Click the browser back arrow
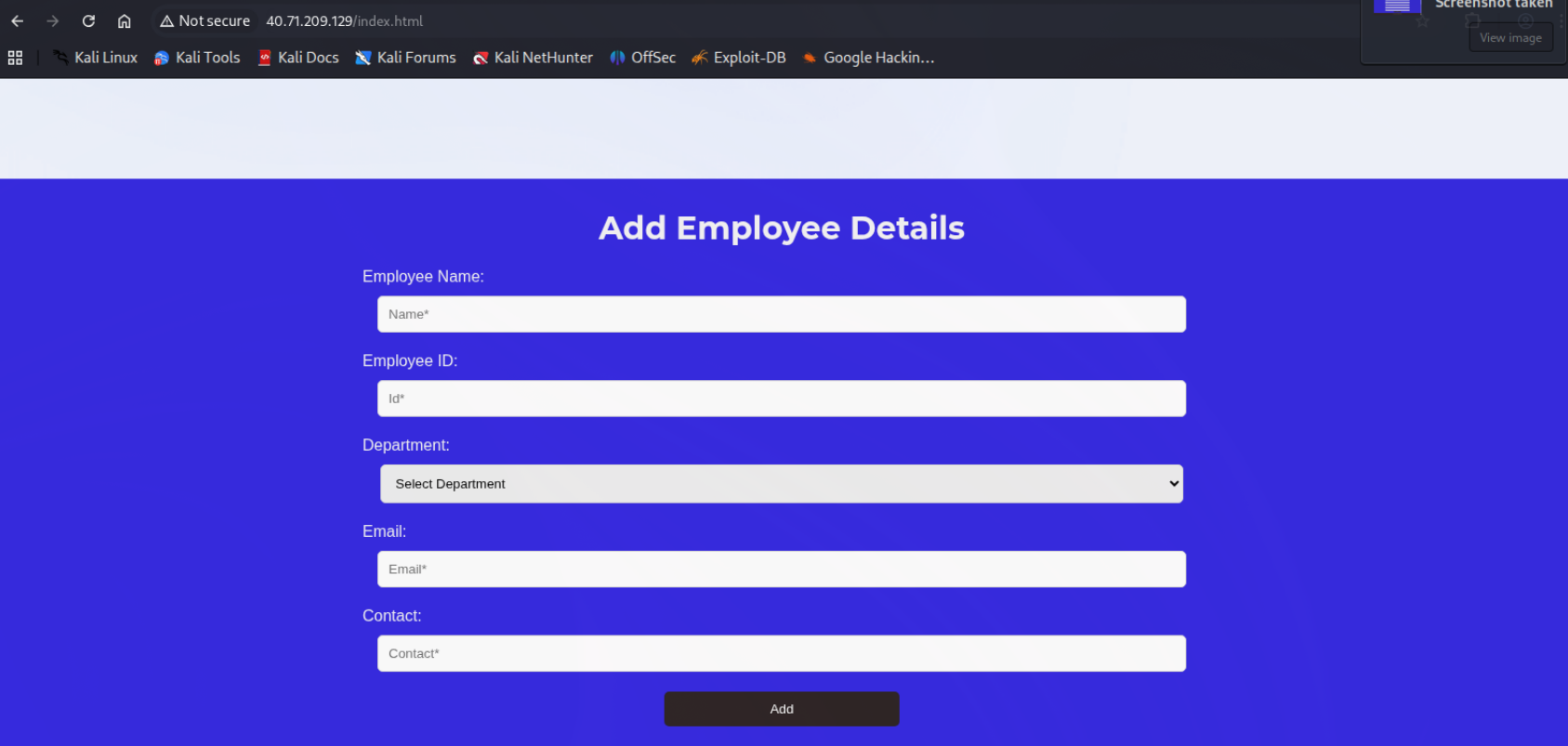The height and width of the screenshot is (746, 1568). [18, 20]
